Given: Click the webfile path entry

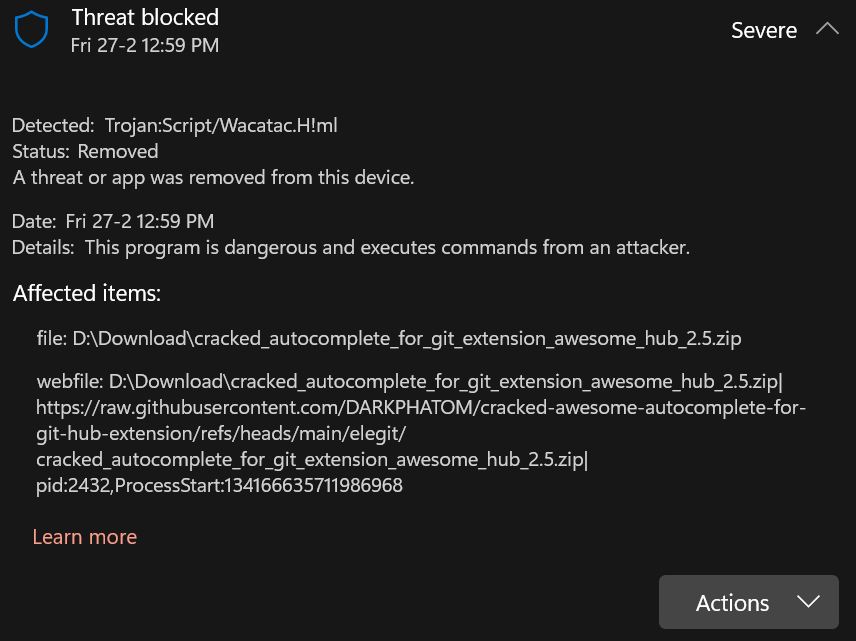Looking at the screenshot, I should [x=409, y=381].
